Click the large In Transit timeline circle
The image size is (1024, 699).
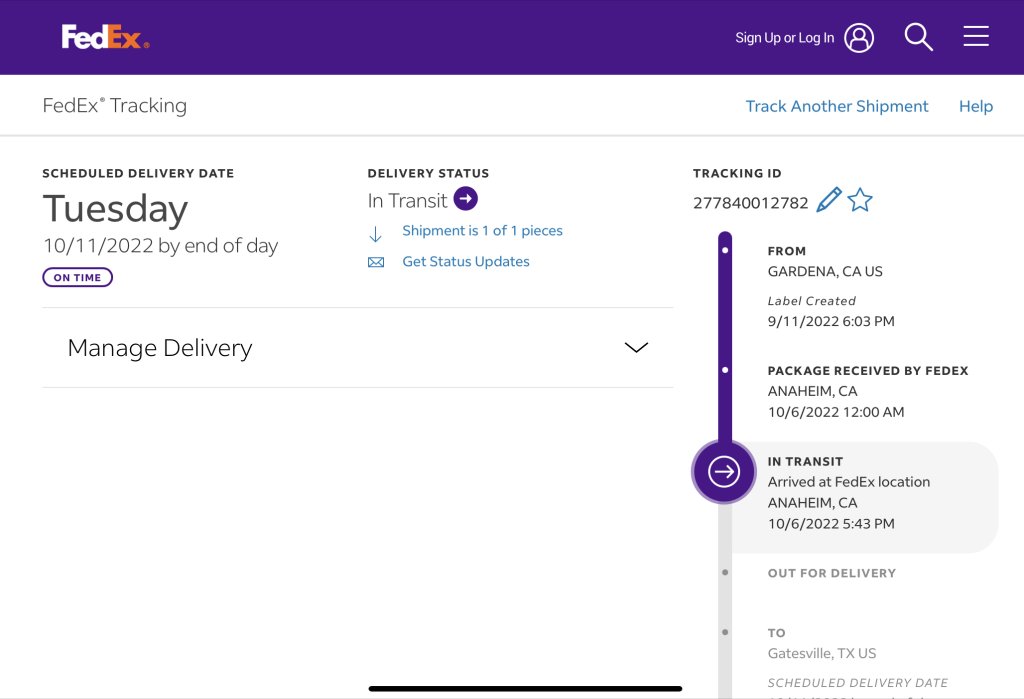point(724,471)
